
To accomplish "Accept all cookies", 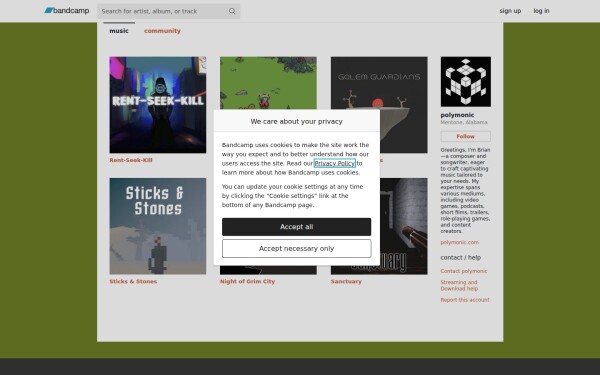I will (x=297, y=227).
